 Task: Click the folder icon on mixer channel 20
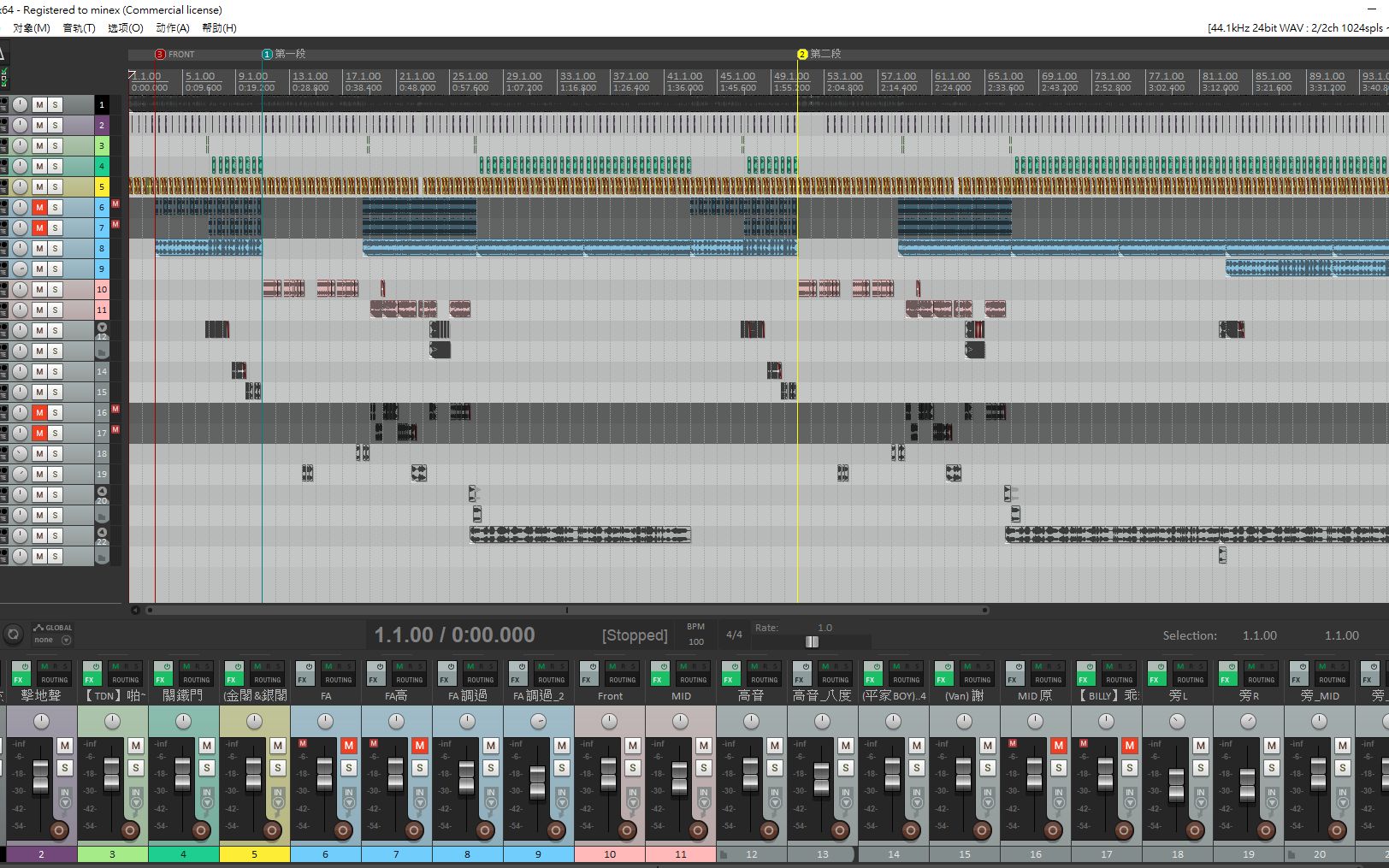pyautogui.click(x=1291, y=854)
